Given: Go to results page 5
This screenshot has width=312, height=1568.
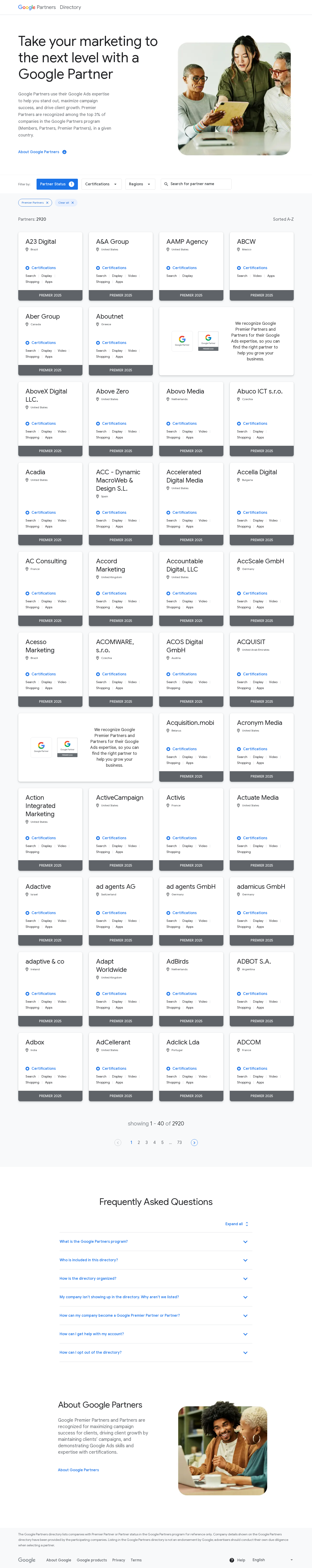Looking at the screenshot, I should [x=163, y=1143].
